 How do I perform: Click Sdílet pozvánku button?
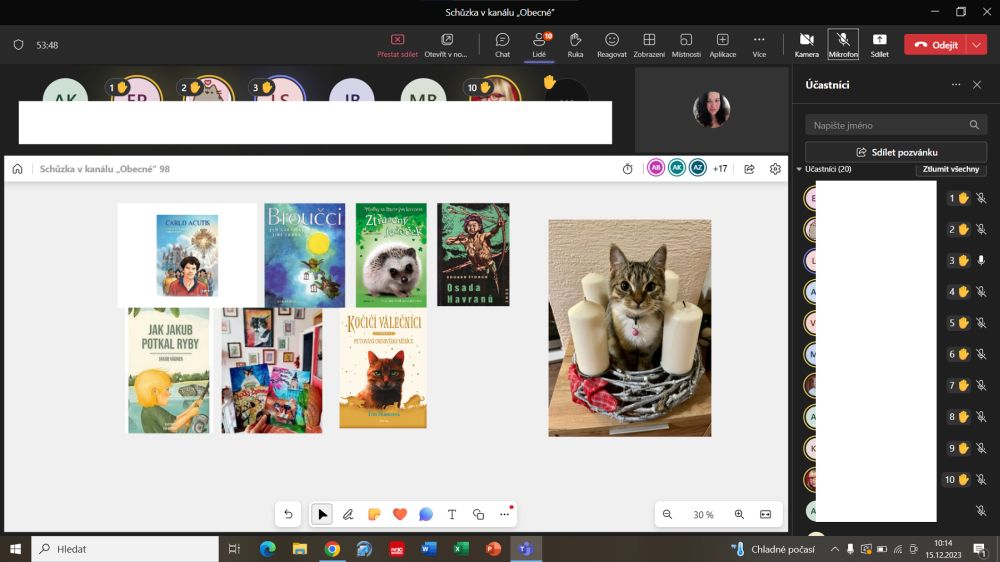click(896, 152)
